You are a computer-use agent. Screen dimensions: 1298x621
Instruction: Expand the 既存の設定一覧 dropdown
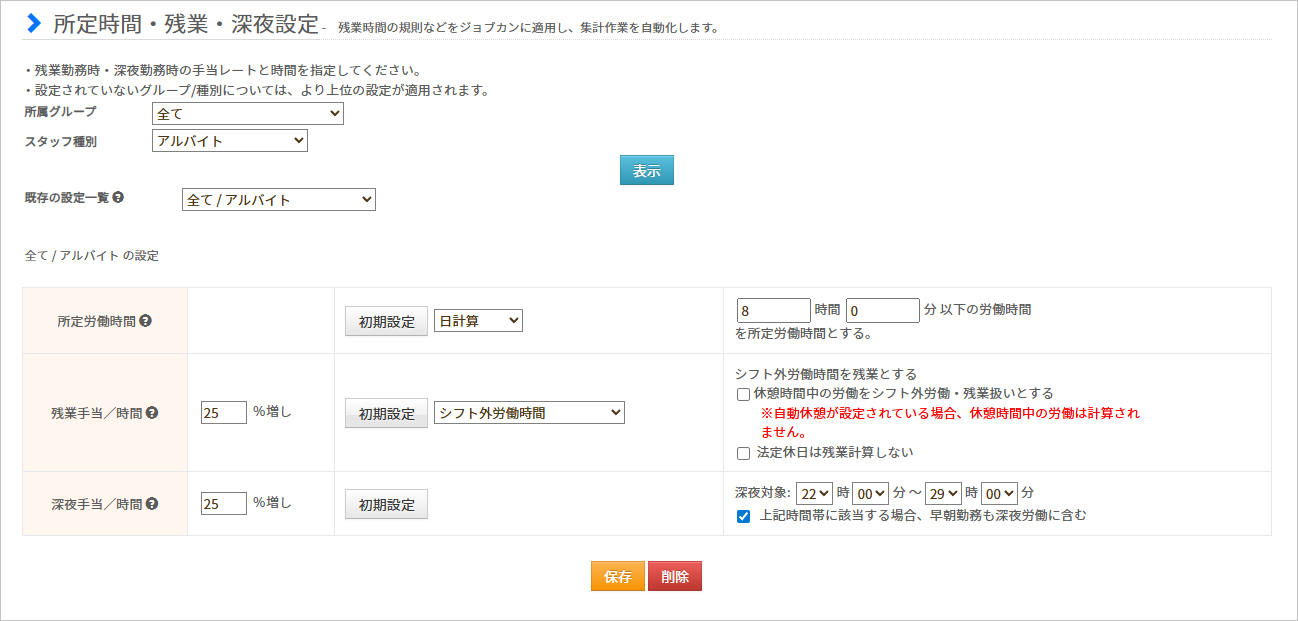279,200
